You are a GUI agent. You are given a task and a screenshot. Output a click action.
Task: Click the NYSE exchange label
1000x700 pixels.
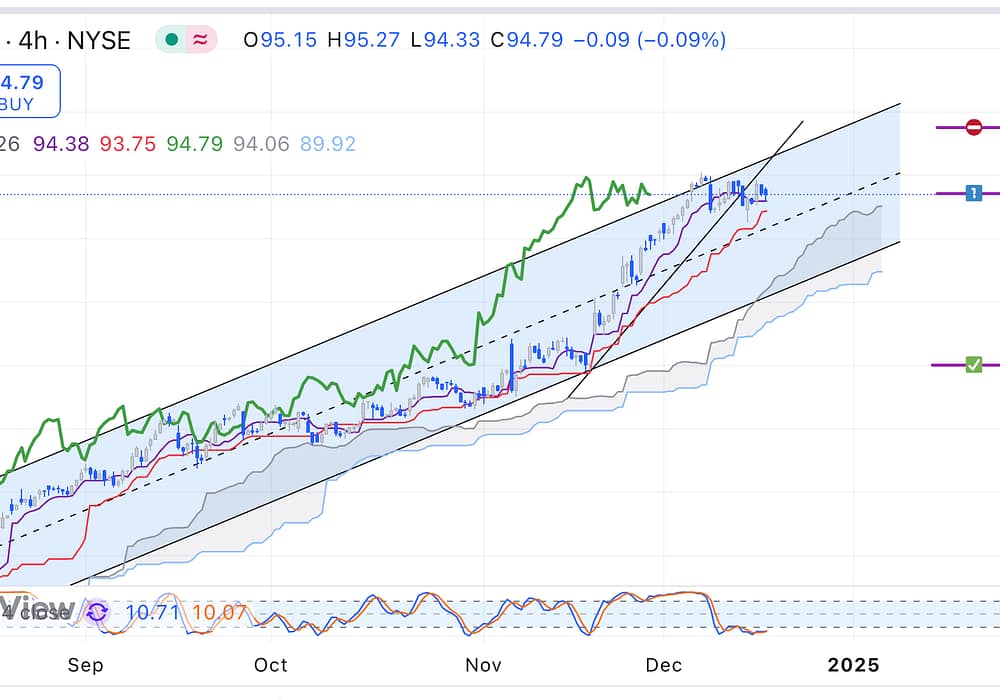pyautogui.click(x=104, y=40)
